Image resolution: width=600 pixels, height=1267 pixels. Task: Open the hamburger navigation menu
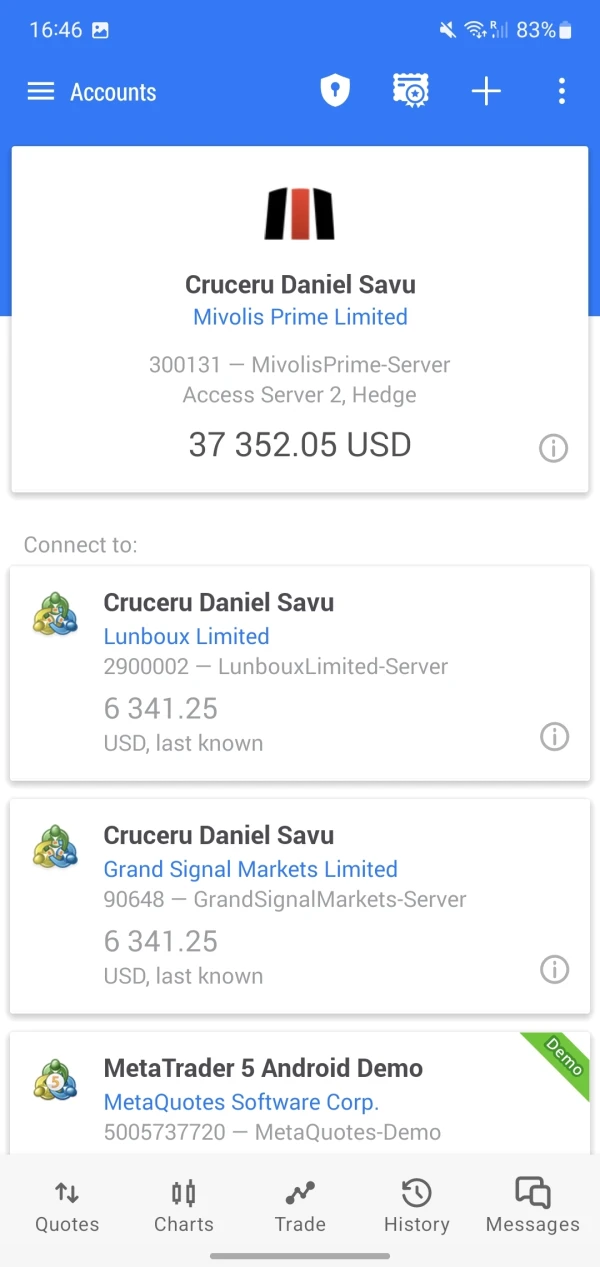coord(40,92)
